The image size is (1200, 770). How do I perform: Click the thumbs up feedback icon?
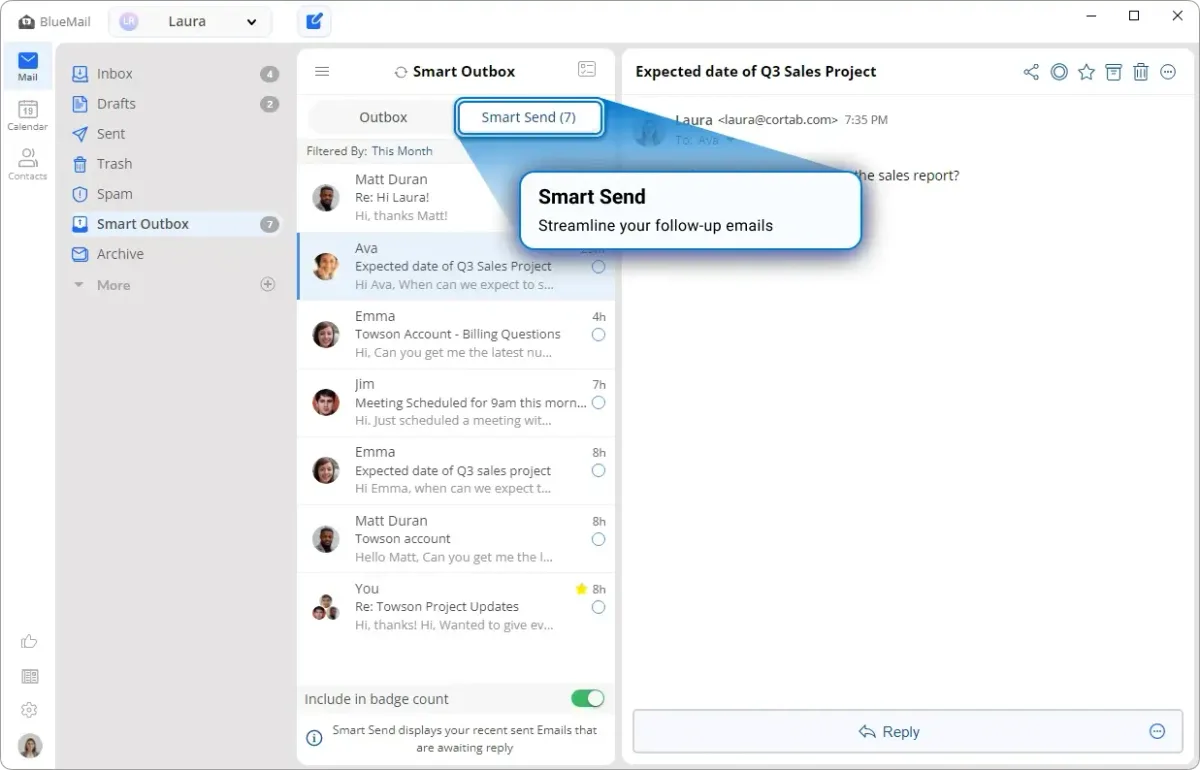[x=29, y=642]
